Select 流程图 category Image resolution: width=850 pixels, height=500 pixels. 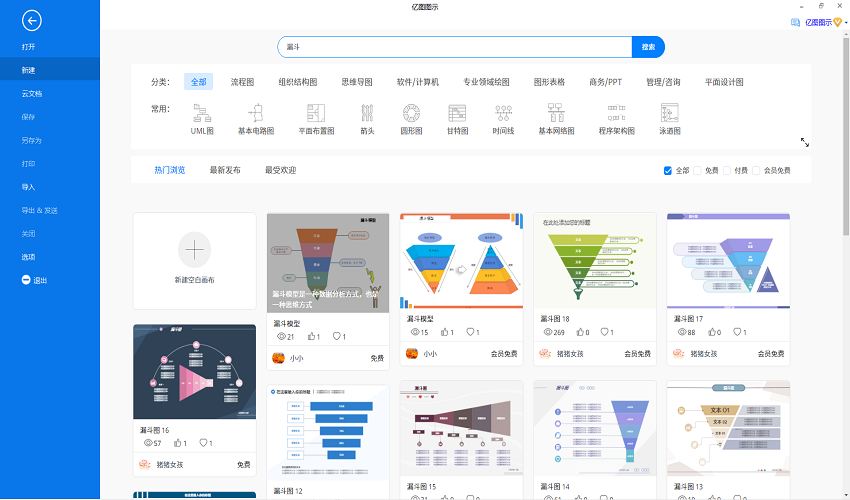pyautogui.click(x=242, y=82)
